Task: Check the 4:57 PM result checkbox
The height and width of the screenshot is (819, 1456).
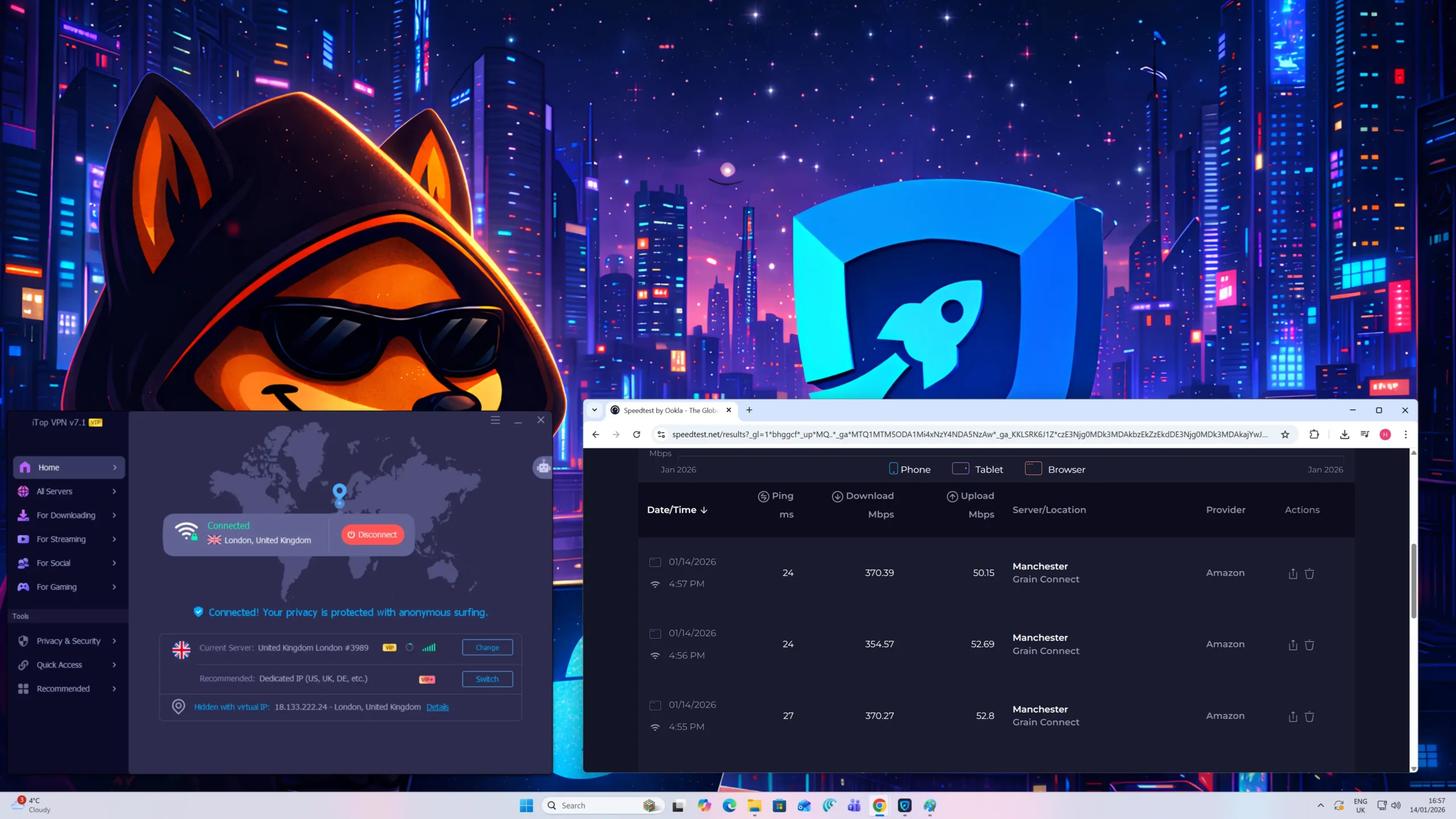Action: [x=655, y=562]
